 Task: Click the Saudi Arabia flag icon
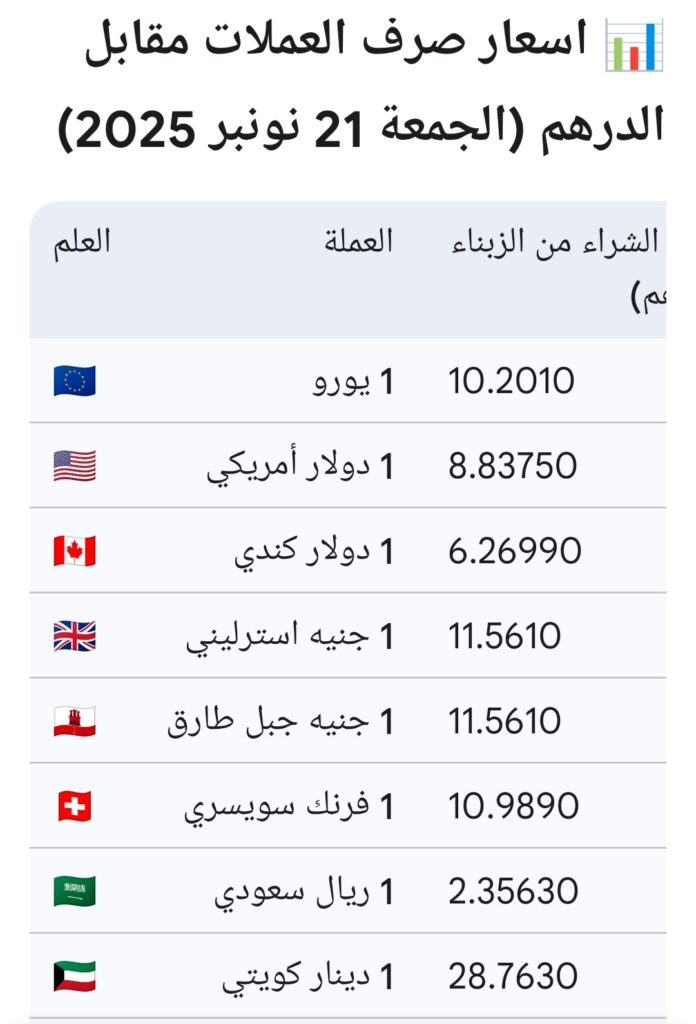pyautogui.click(x=75, y=891)
